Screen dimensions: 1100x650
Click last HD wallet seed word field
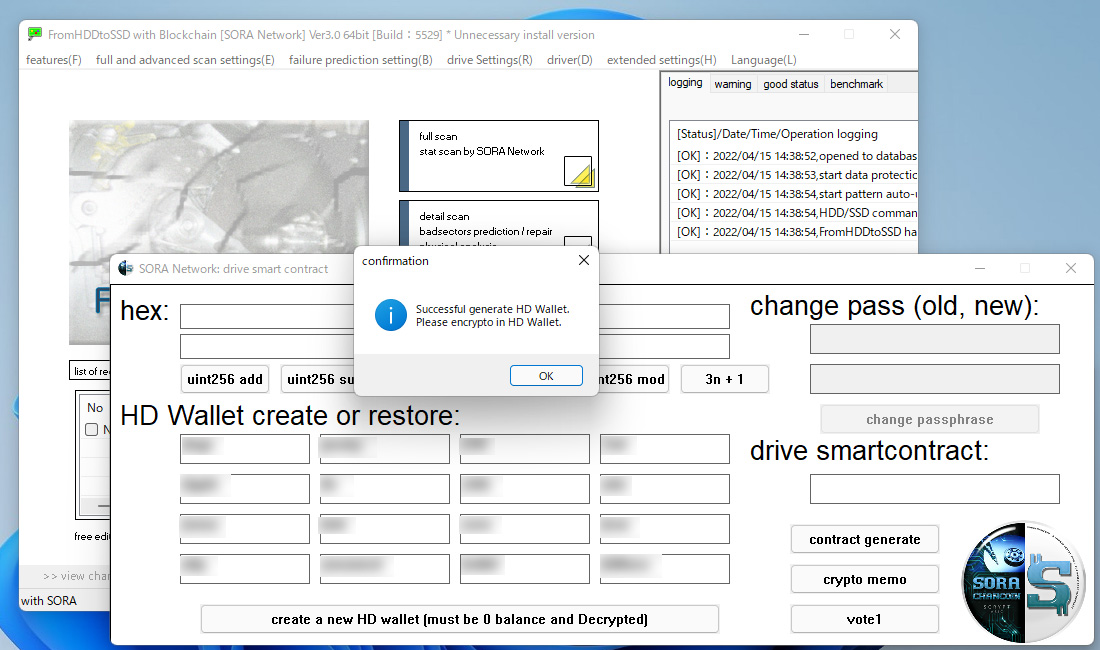[664, 569]
